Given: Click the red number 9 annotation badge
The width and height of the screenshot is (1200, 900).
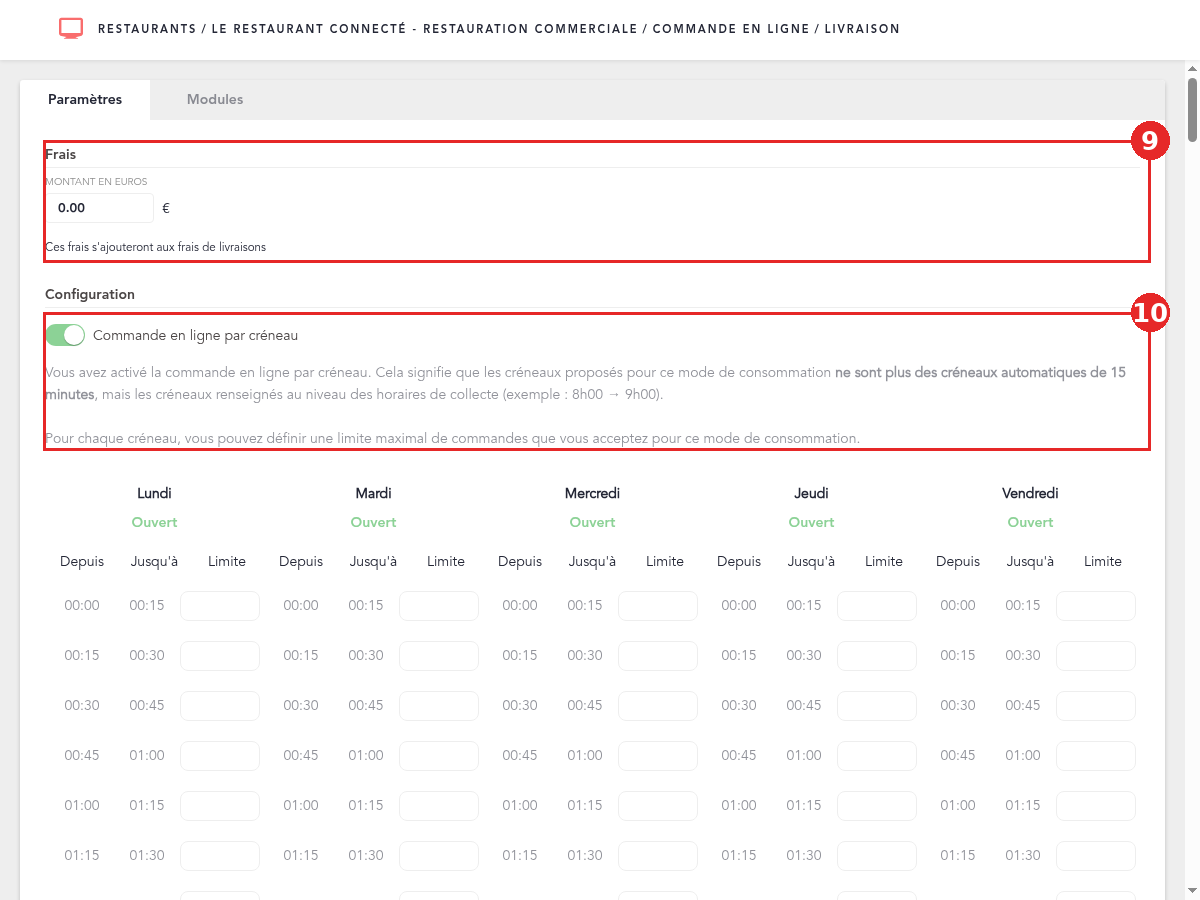Looking at the screenshot, I should point(1149,141).
